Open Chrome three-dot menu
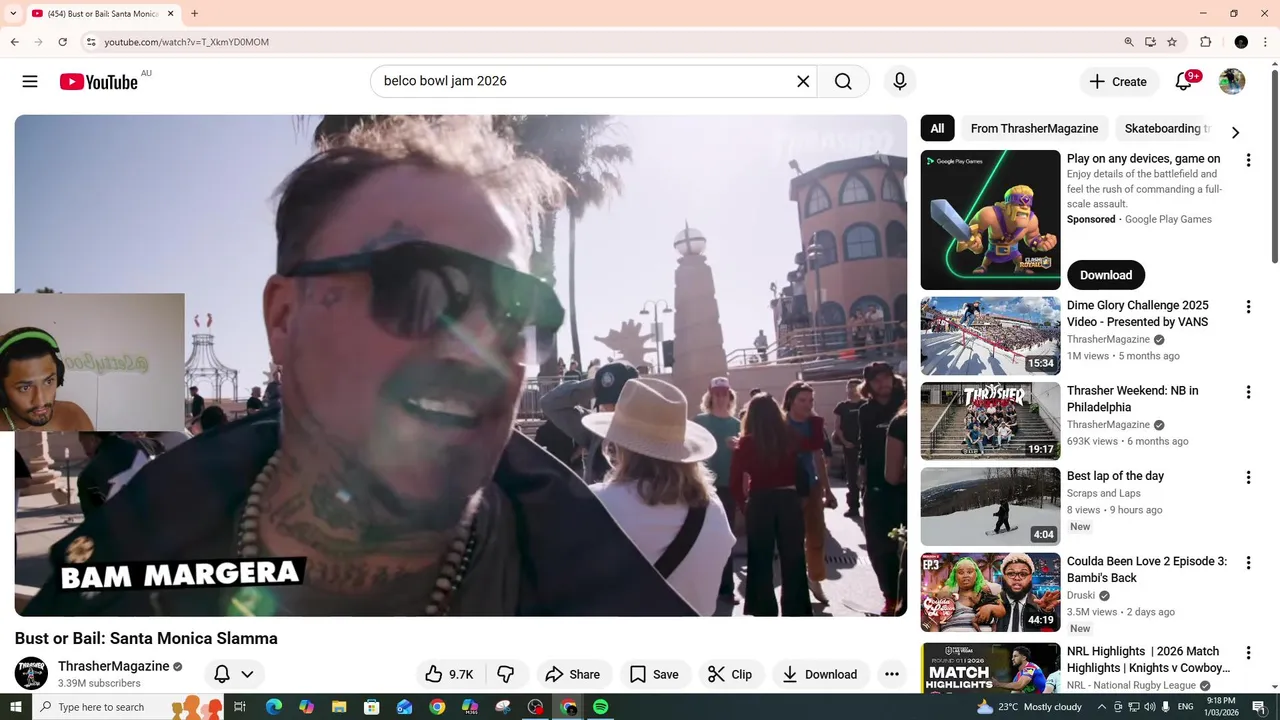The height and width of the screenshot is (720, 1280). click(1266, 42)
